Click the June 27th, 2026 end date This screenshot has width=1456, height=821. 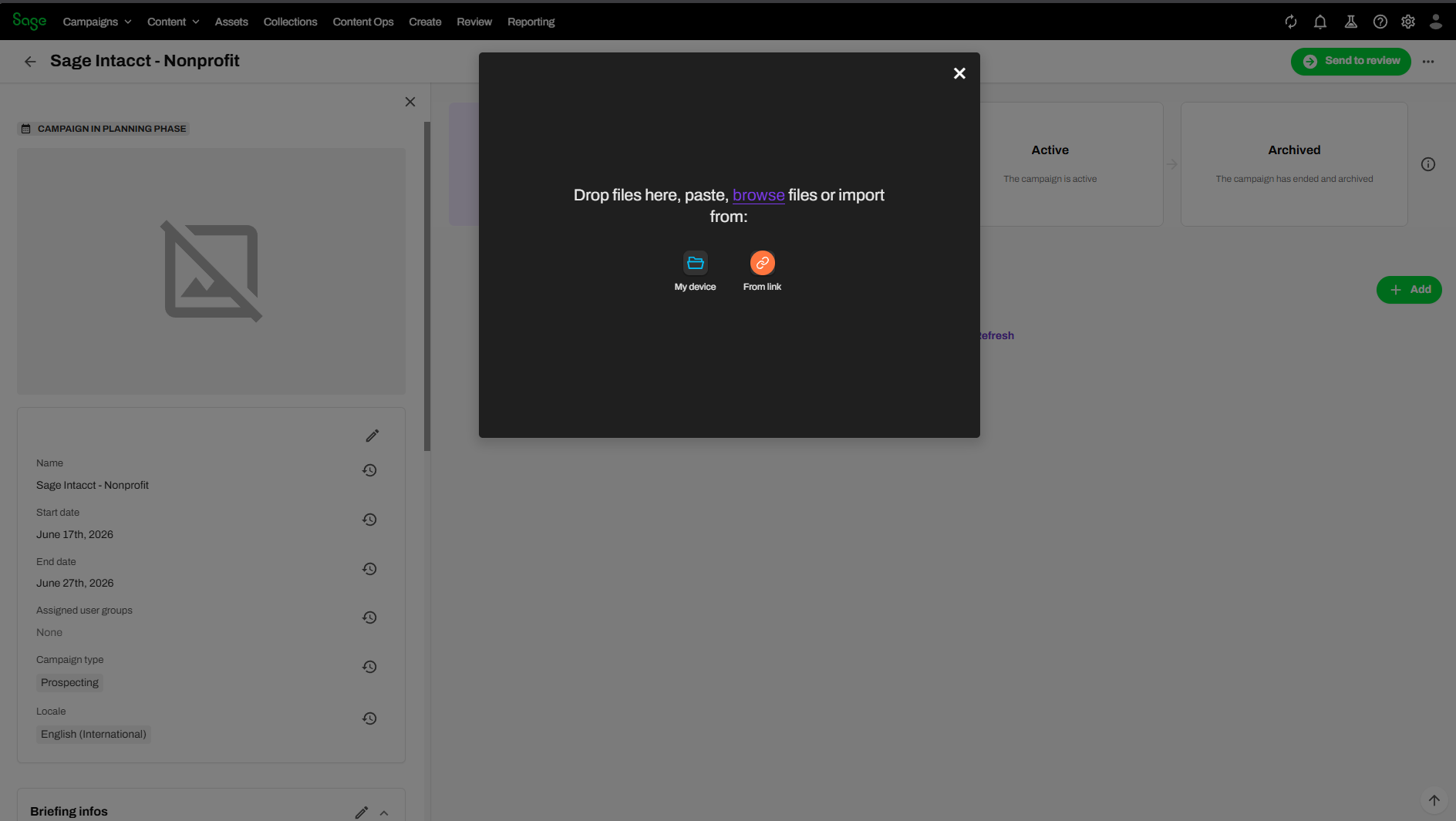75,583
